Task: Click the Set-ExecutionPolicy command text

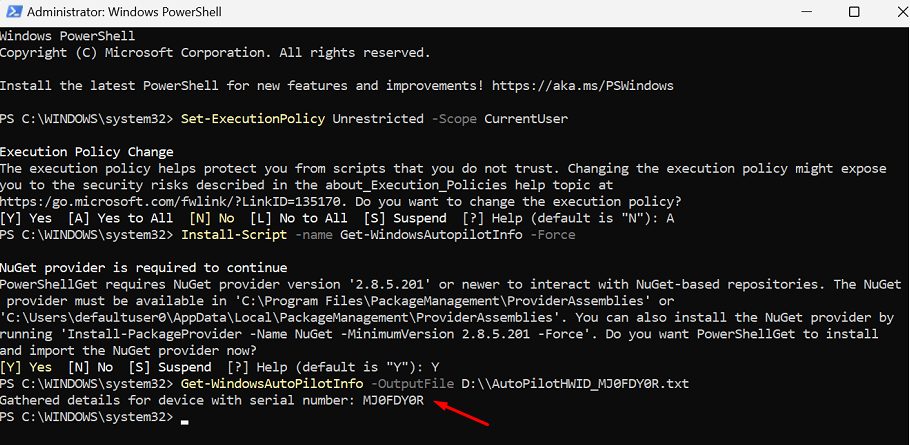Action: [x=253, y=119]
